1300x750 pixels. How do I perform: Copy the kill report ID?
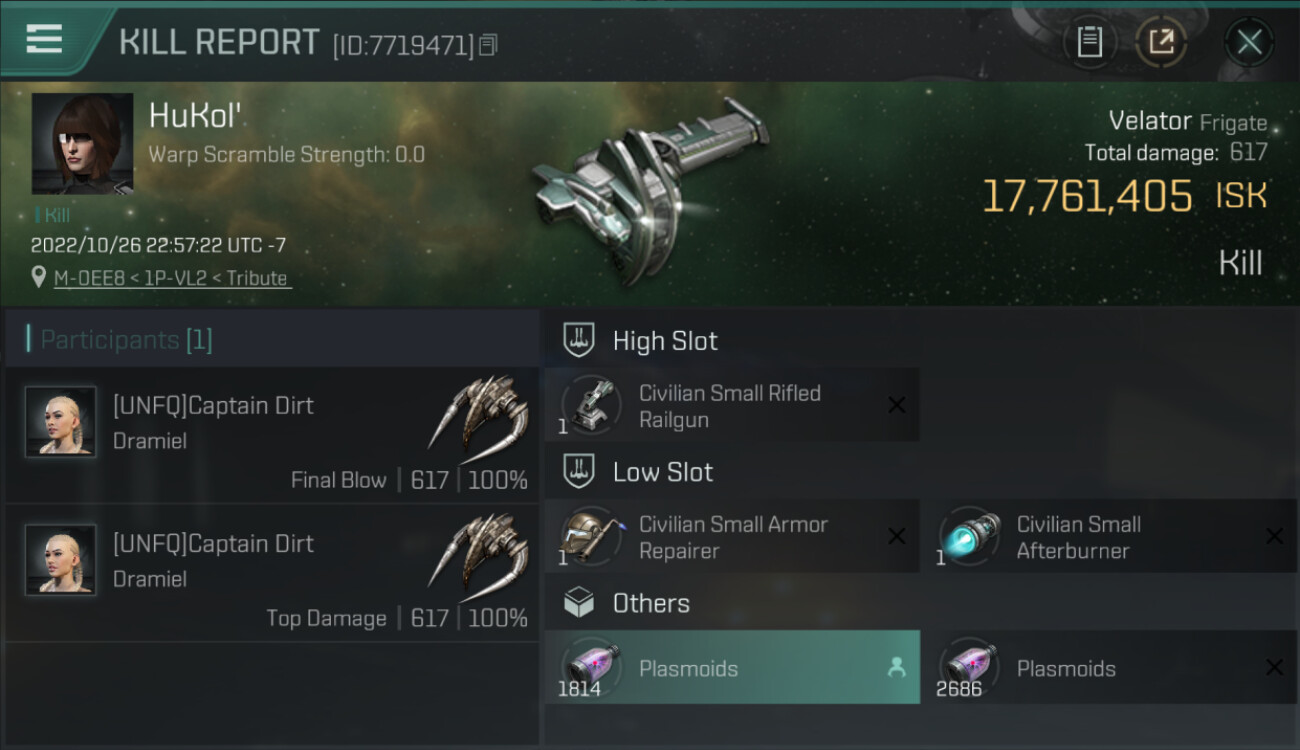(488, 45)
